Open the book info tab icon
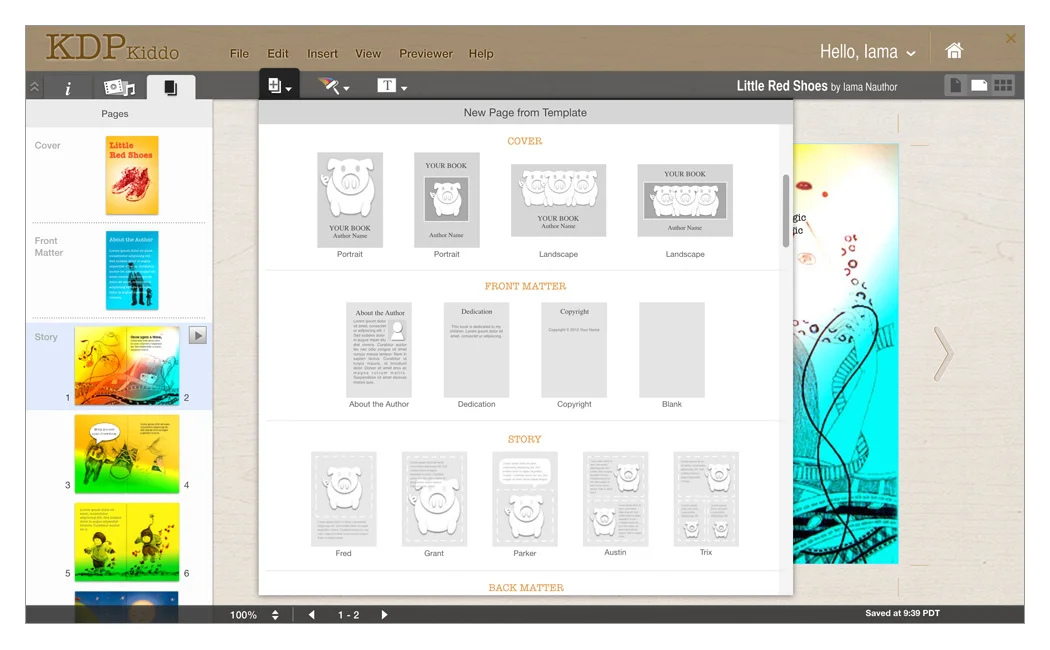 tap(68, 88)
